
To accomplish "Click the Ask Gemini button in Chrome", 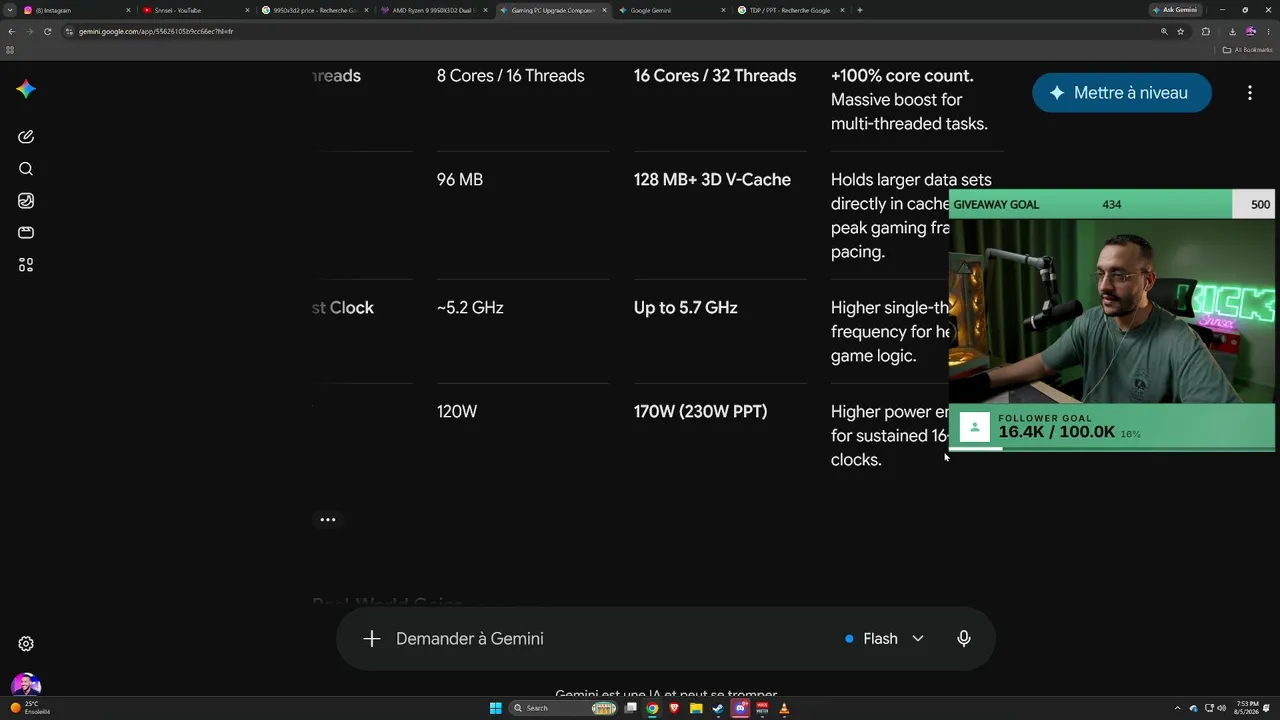I will tap(1175, 10).
